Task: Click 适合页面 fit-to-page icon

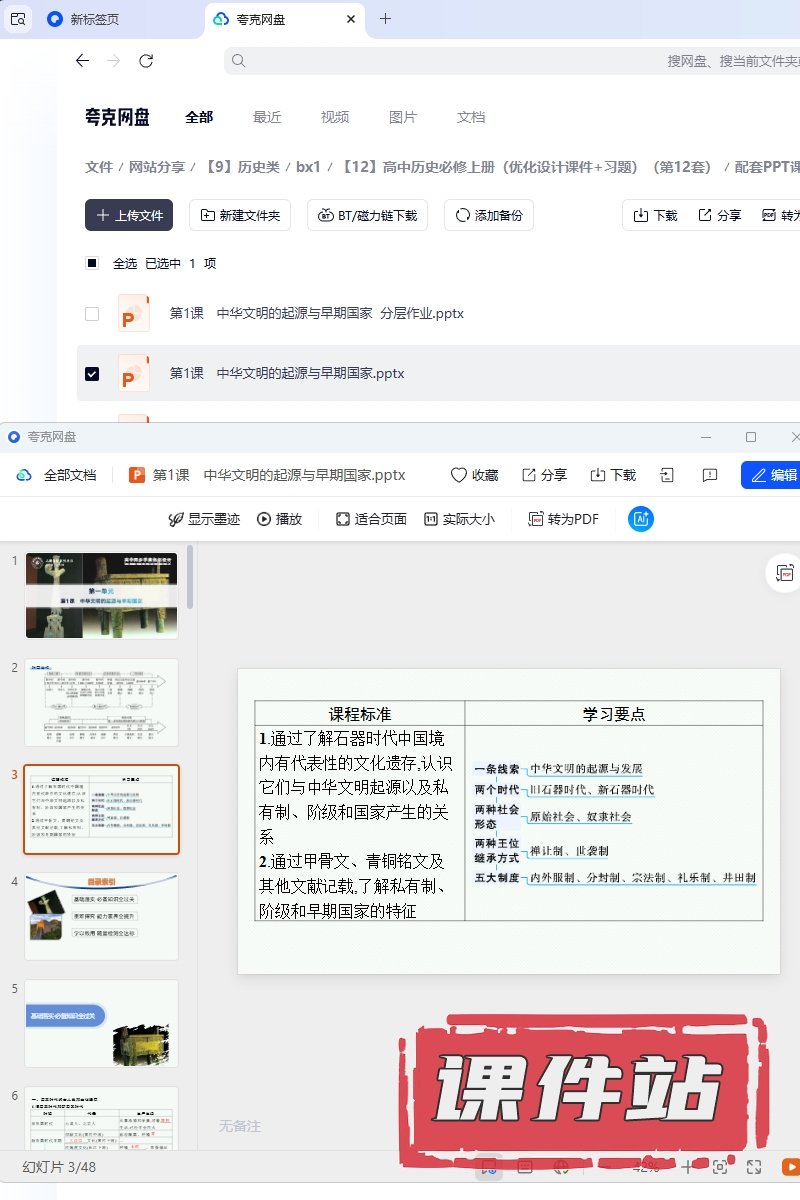Action: point(371,519)
